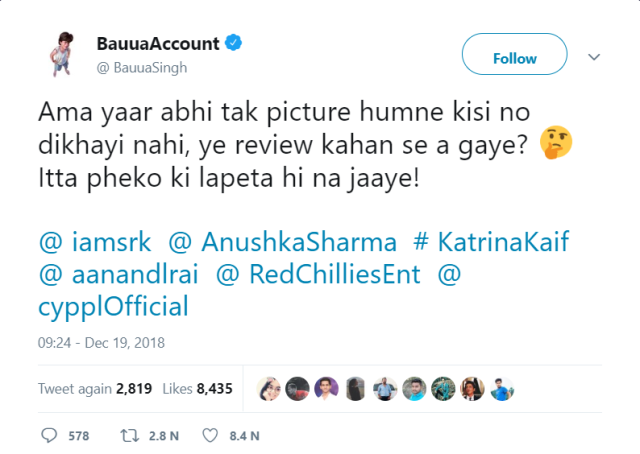Click the BauuaAccount display name
This screenshot has width=640, height=454.
click(158, 44)
